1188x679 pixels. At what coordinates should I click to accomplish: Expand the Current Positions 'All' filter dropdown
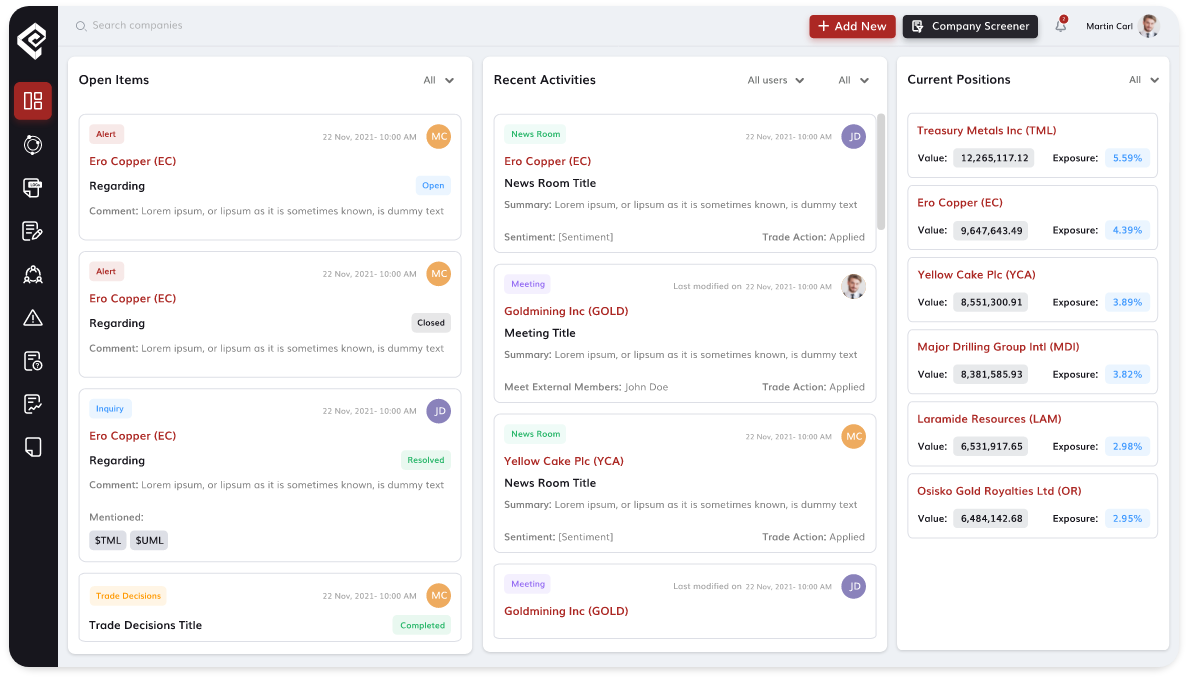pos(1144,80)
